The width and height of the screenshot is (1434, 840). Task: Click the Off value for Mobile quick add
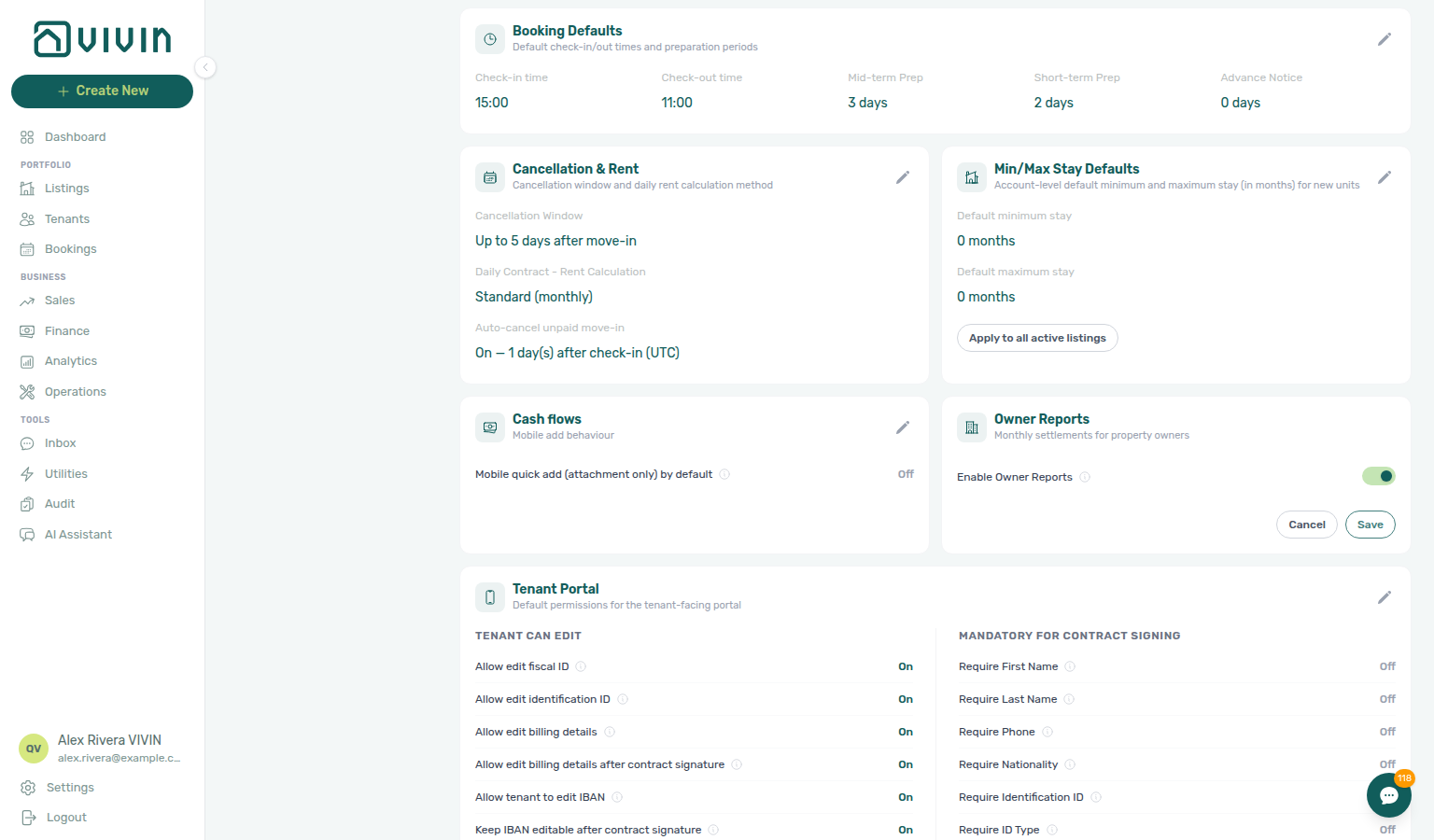(906, 474)
